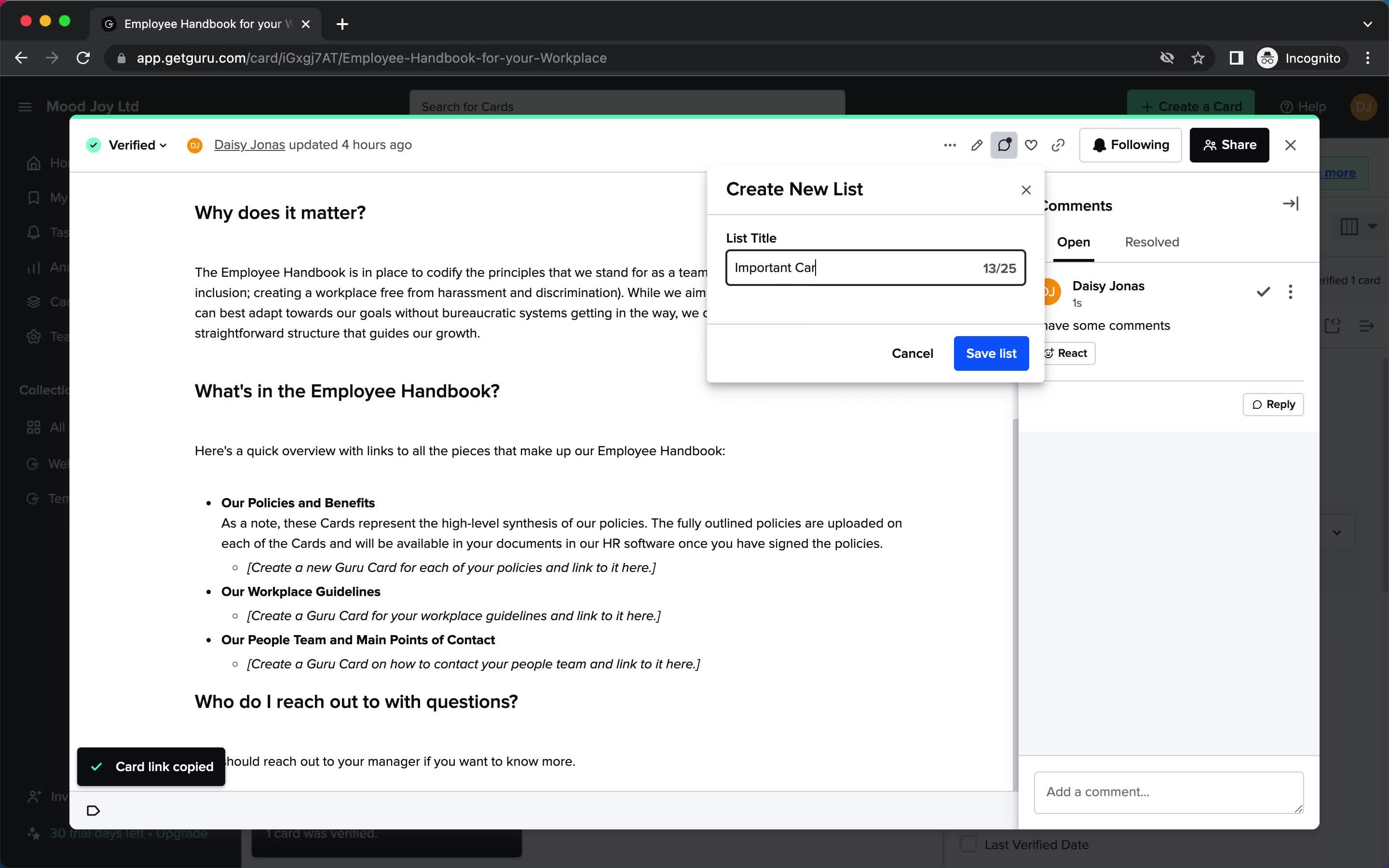The height and width of the screenshot is (868, 1389).
Task: Click the Team Settings gear icon in sidebar
Action: pos(34,337)
